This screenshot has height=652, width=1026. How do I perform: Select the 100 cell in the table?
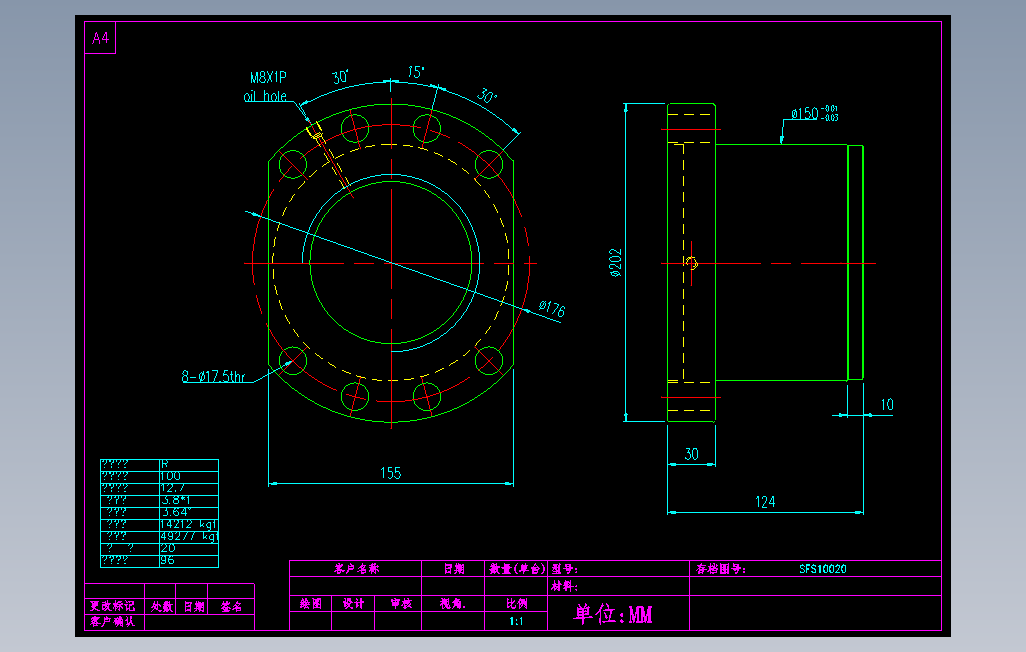pyautogui.click(x=188, y=477)
